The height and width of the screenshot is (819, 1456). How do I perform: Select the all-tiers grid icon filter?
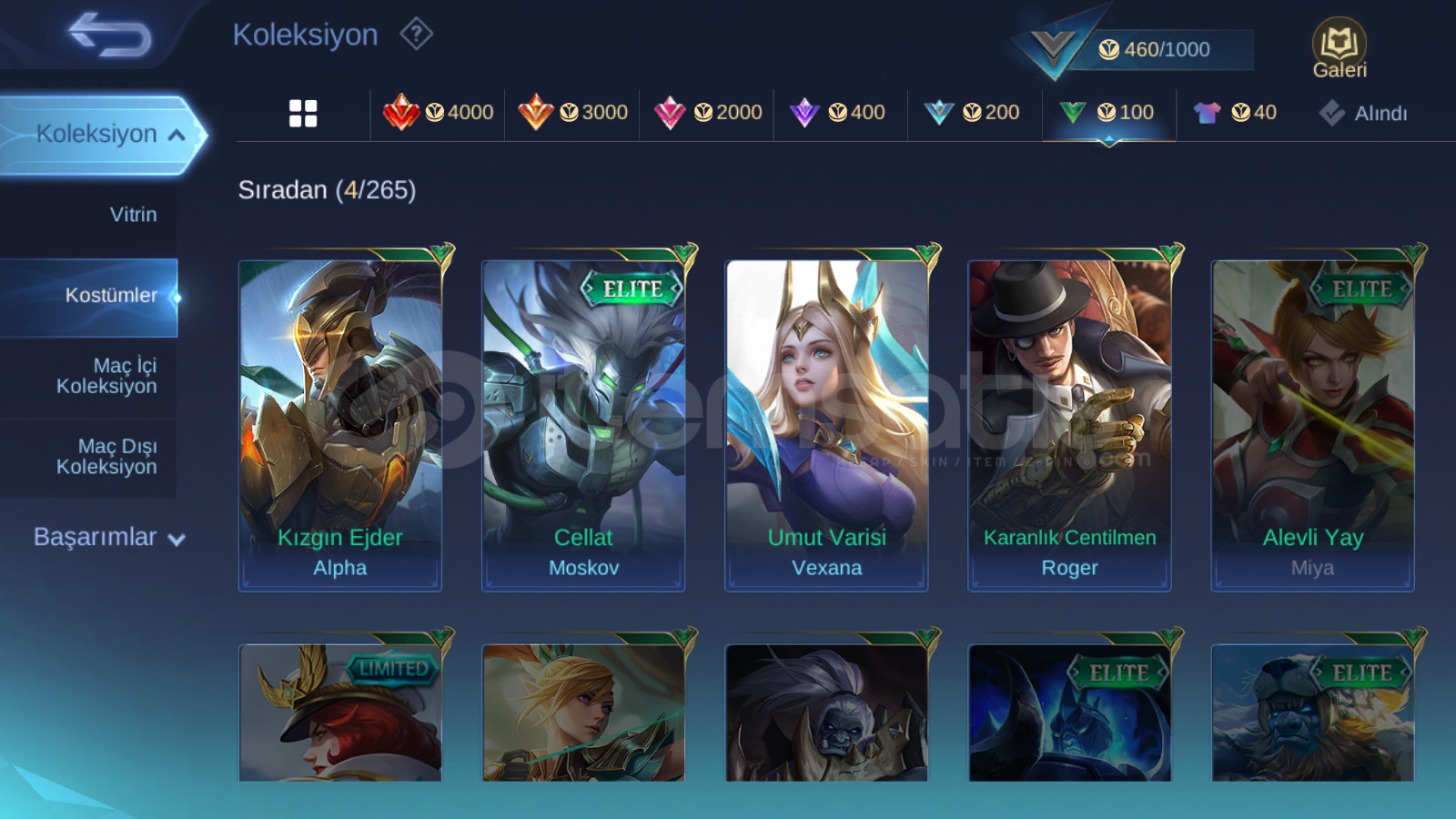303,113
